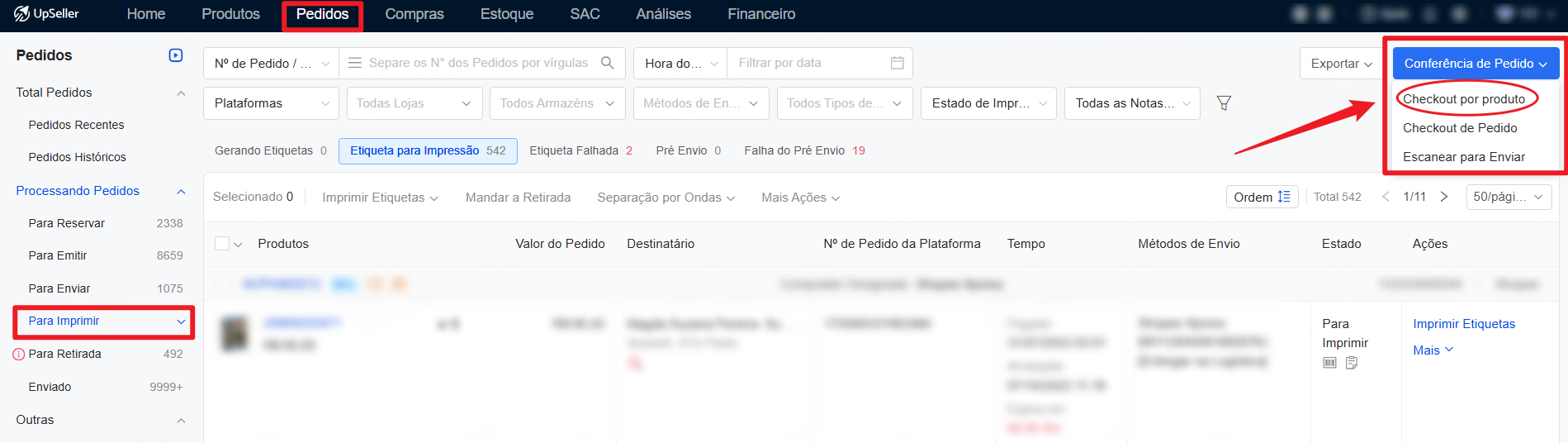The width and height of the screenshot is (1568, 443).
Task: Open Separação por Ondas menu
Action: click(666, 198)
